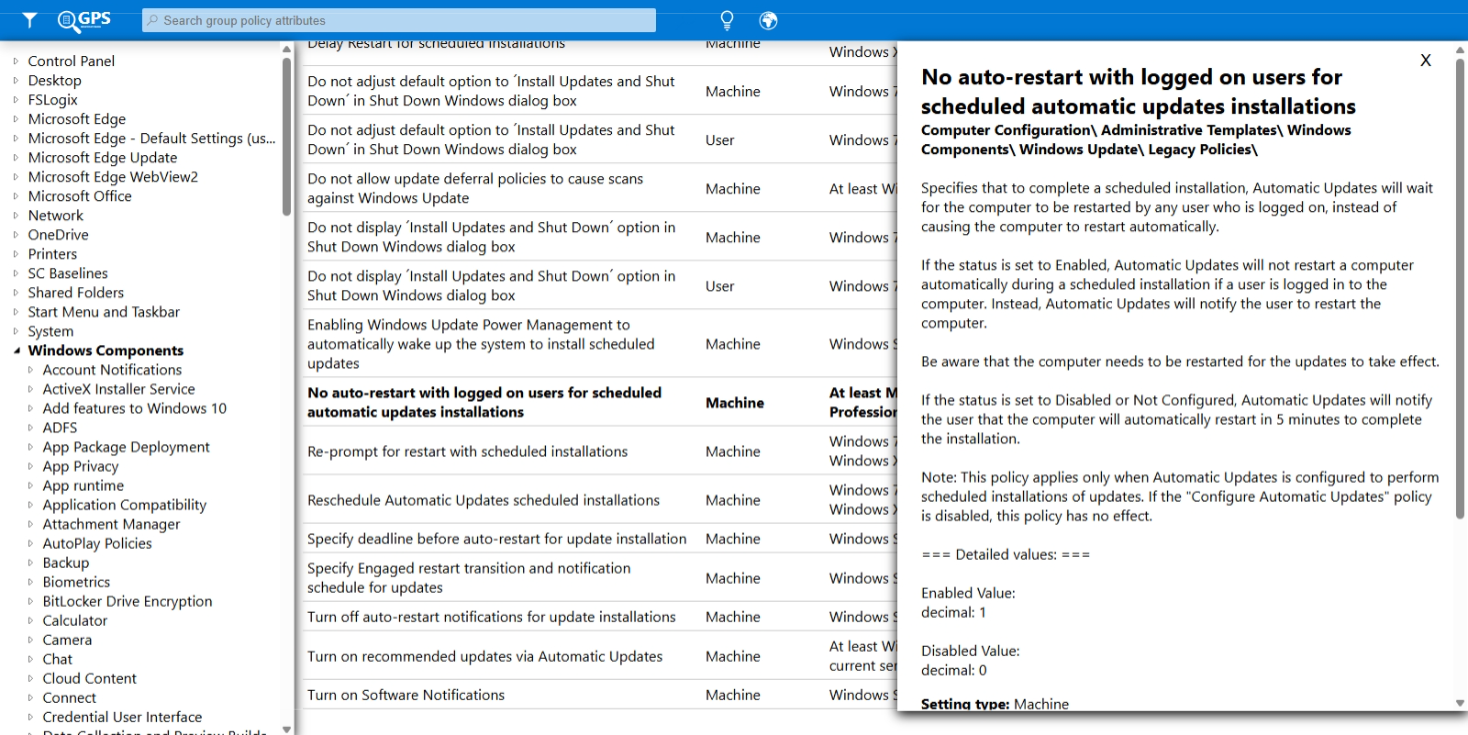Open ActiveX Installer Service category
This screenshot has width=1468, height=735.
tap(119, 389)
